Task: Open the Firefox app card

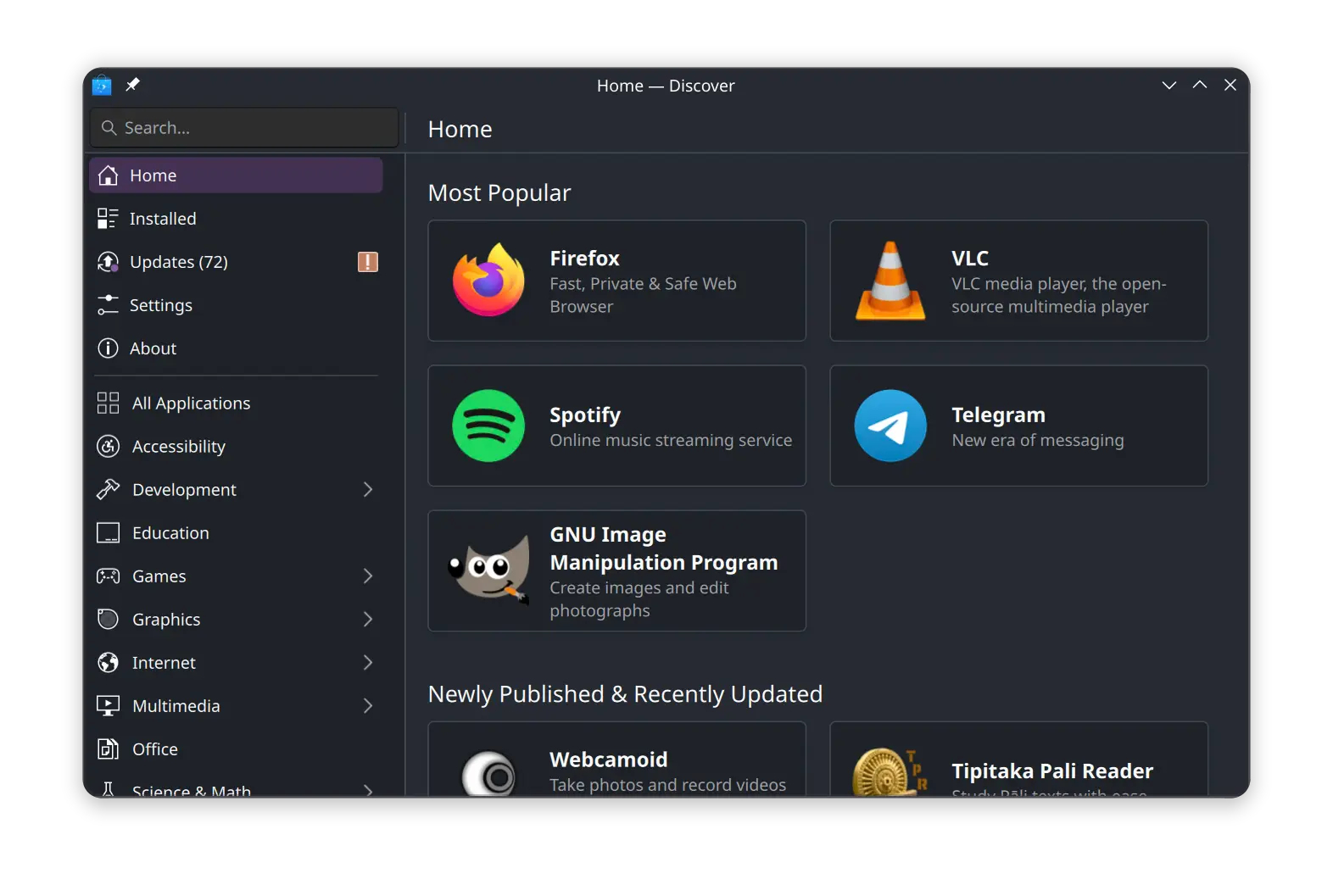Action: [616, 281]
